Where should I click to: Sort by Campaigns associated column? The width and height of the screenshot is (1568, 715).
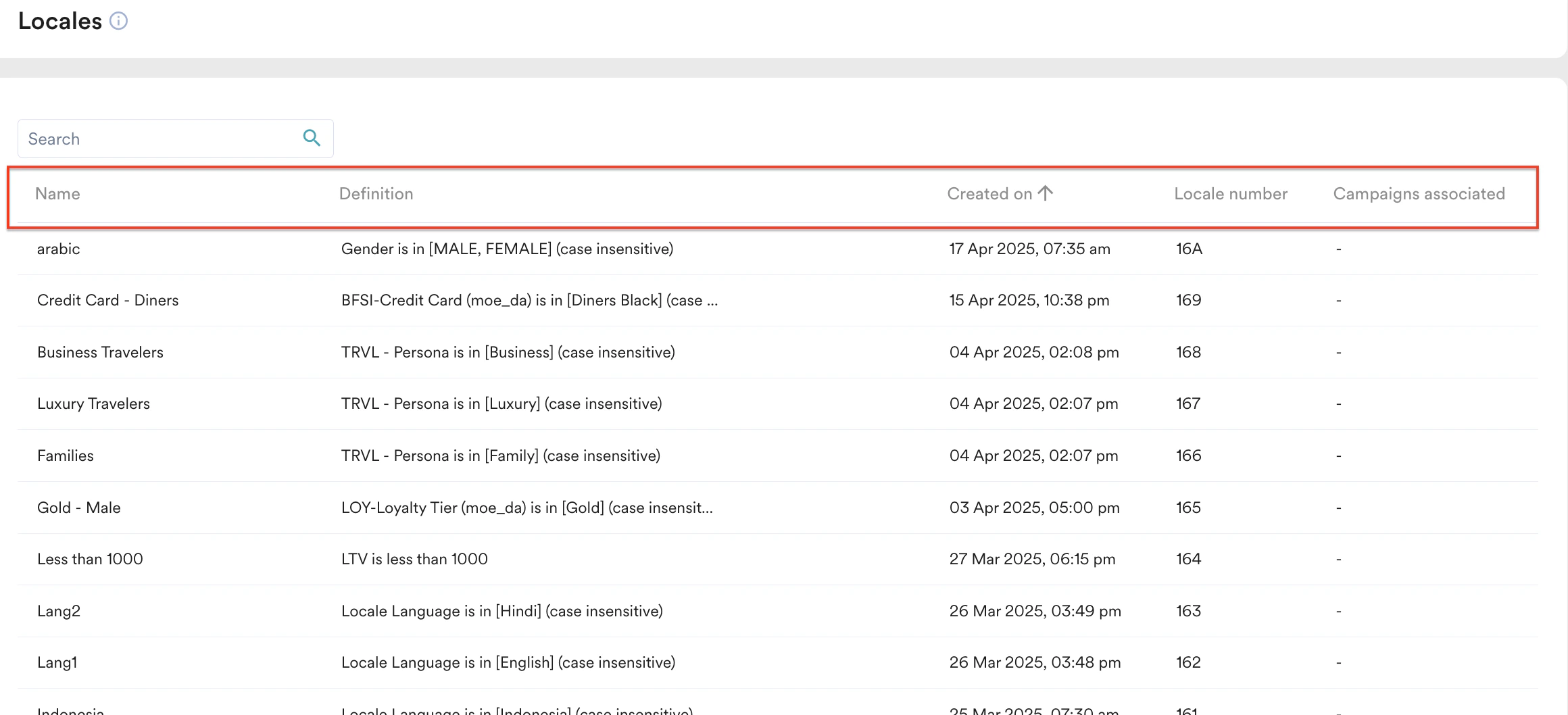click(x=1418, y=193)
